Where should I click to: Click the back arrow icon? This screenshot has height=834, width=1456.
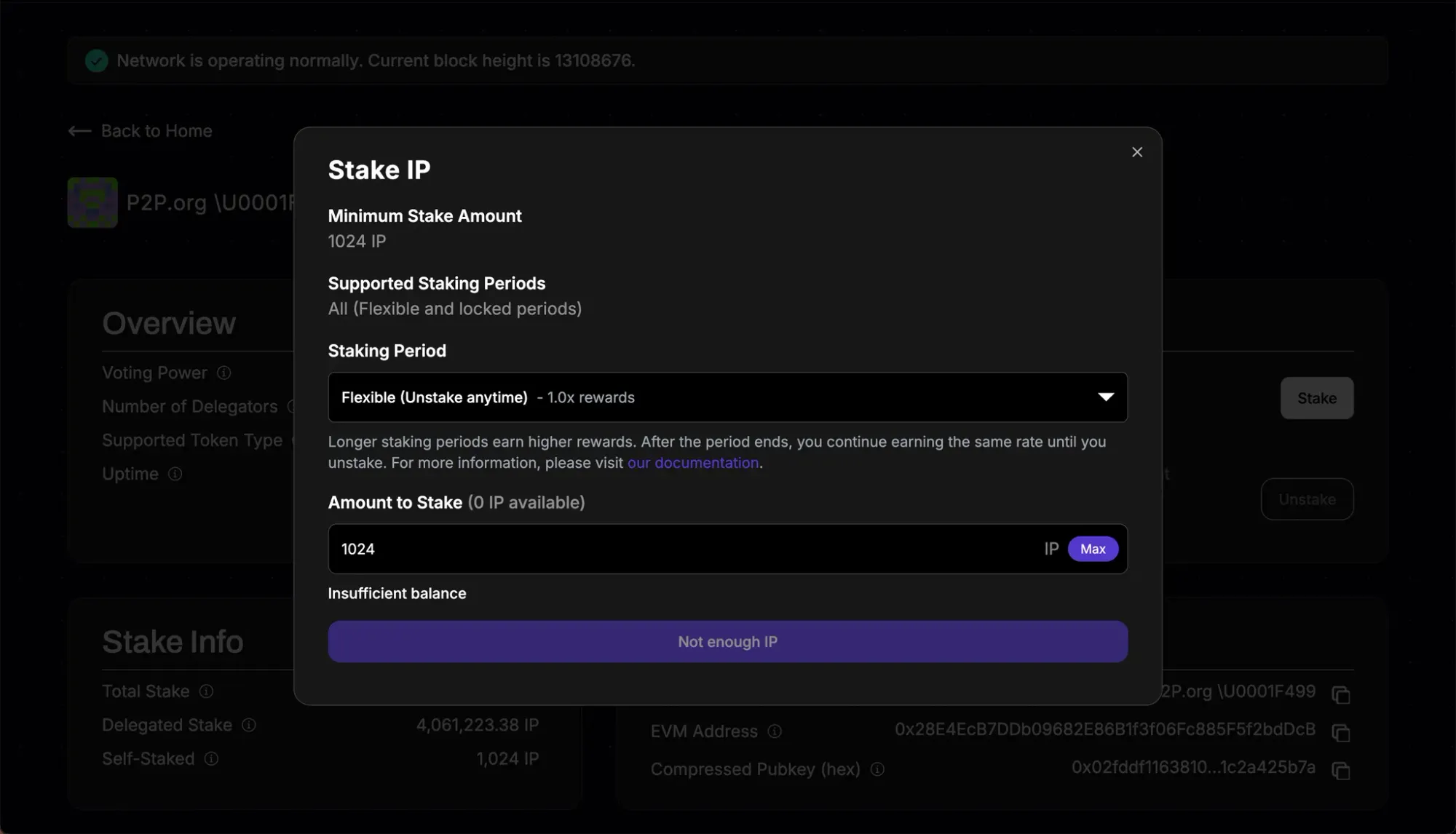[x=79, y=131]
